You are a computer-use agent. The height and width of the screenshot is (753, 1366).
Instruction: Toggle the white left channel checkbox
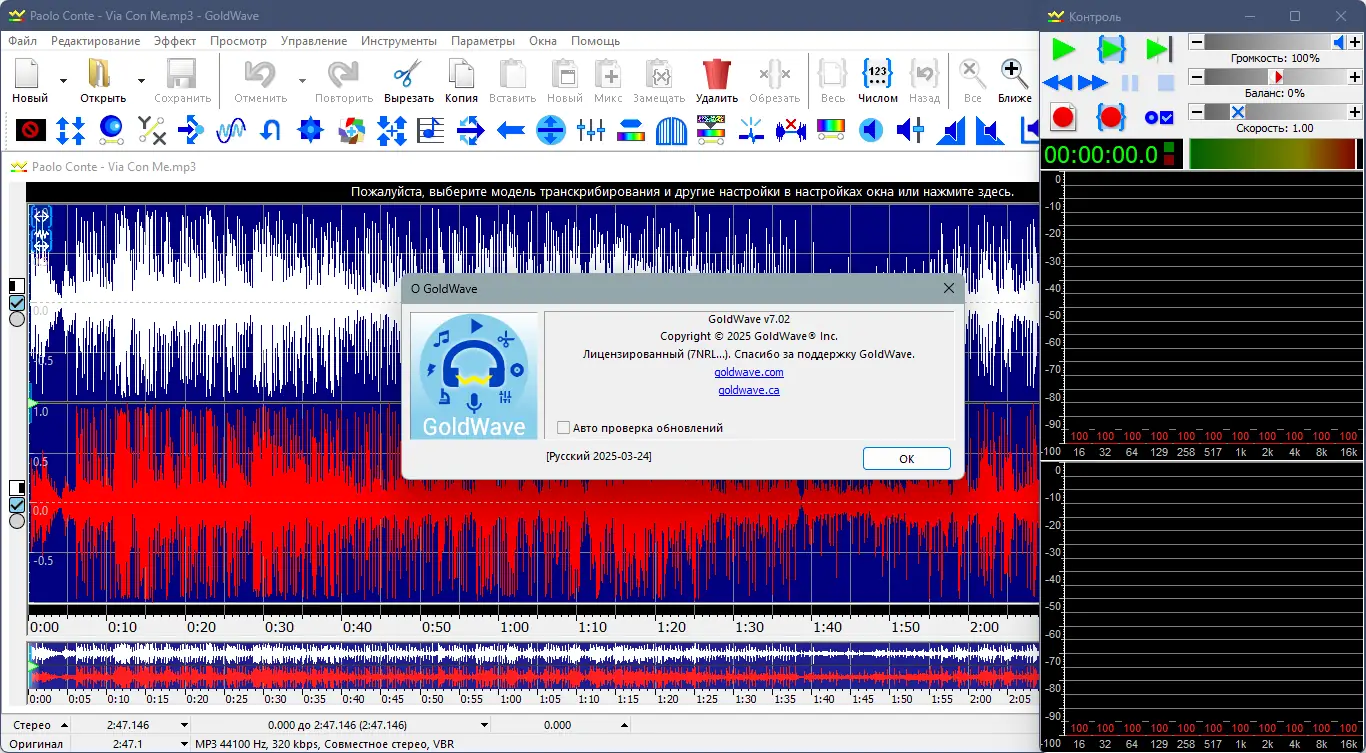tap(17, 303)
